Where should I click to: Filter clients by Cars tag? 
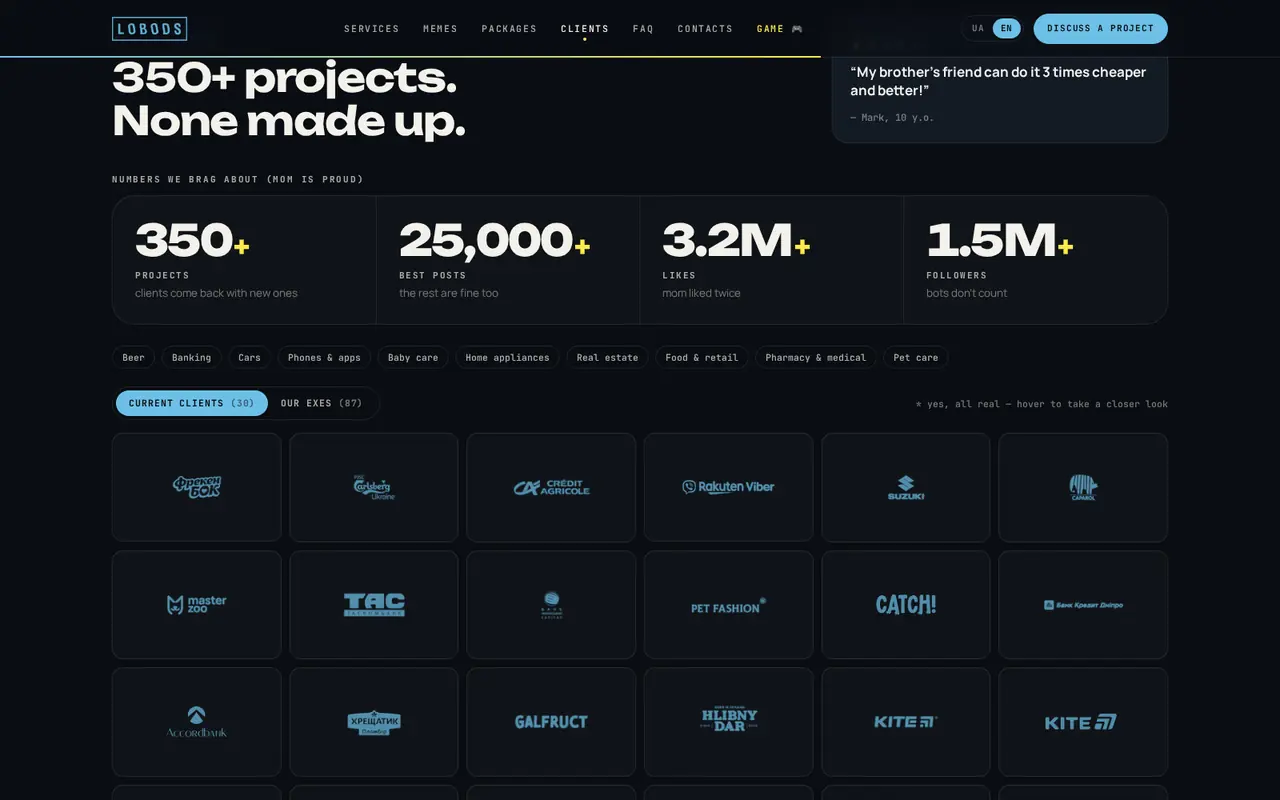point(249,357)
